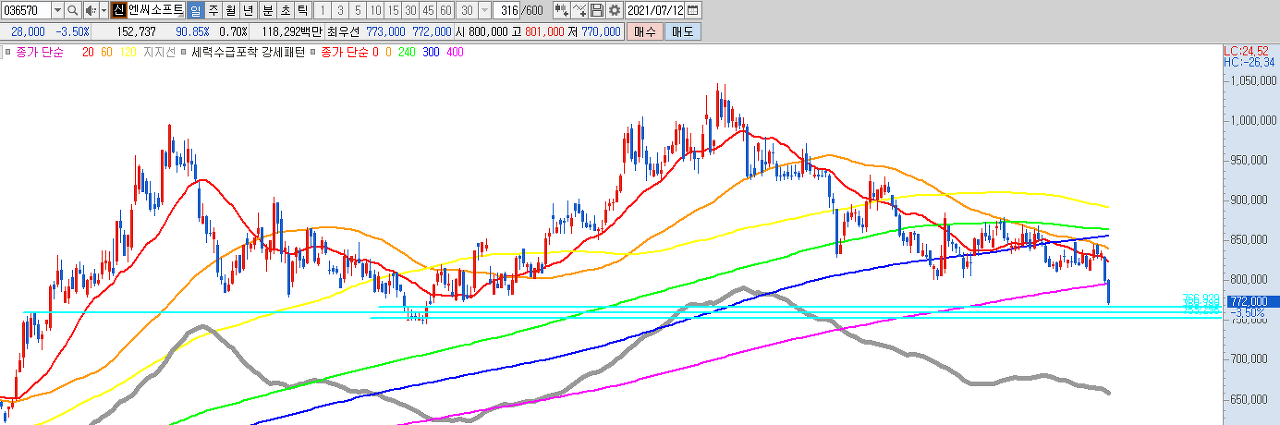Image resolution: width=1280 pixels, height=425 pixels.
Task: Toggle the 종가 단순 20 60 120 indicator marker
Action: pos(8,51)
